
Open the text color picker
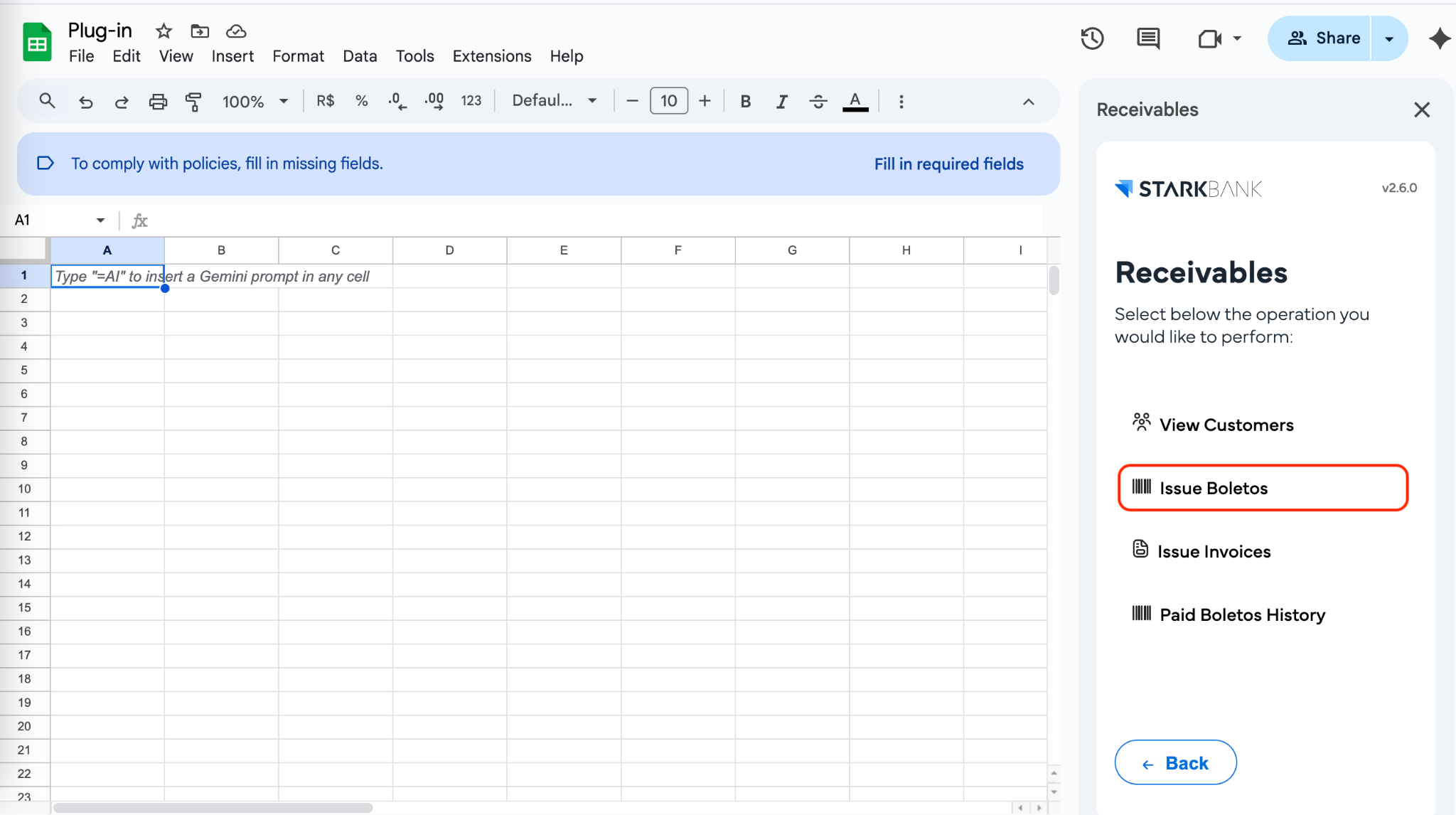(855, 102)
